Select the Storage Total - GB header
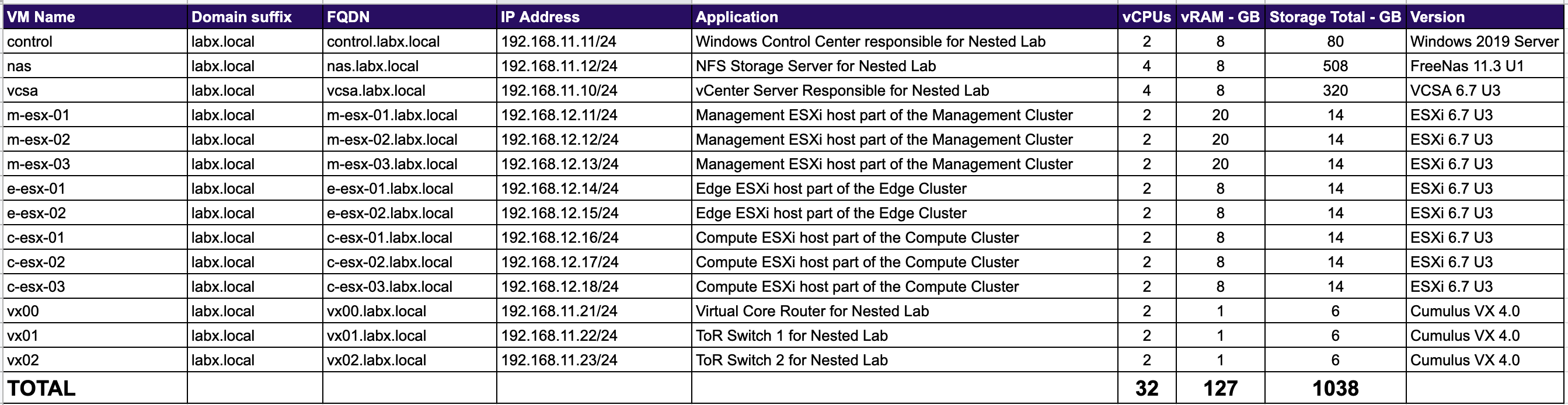The width and height of the screenshot is (1568, 405). click(1335, 17)
